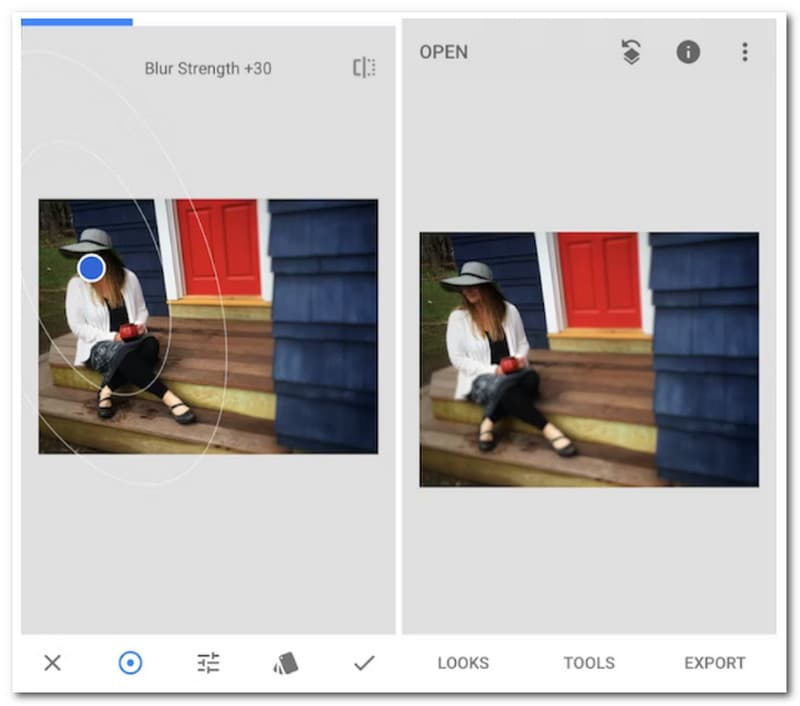The height and width of the screenshot is (706, 800).
Task: Select the blur shape circle tool
Action: pyautogui.click(x=130, y=663)
